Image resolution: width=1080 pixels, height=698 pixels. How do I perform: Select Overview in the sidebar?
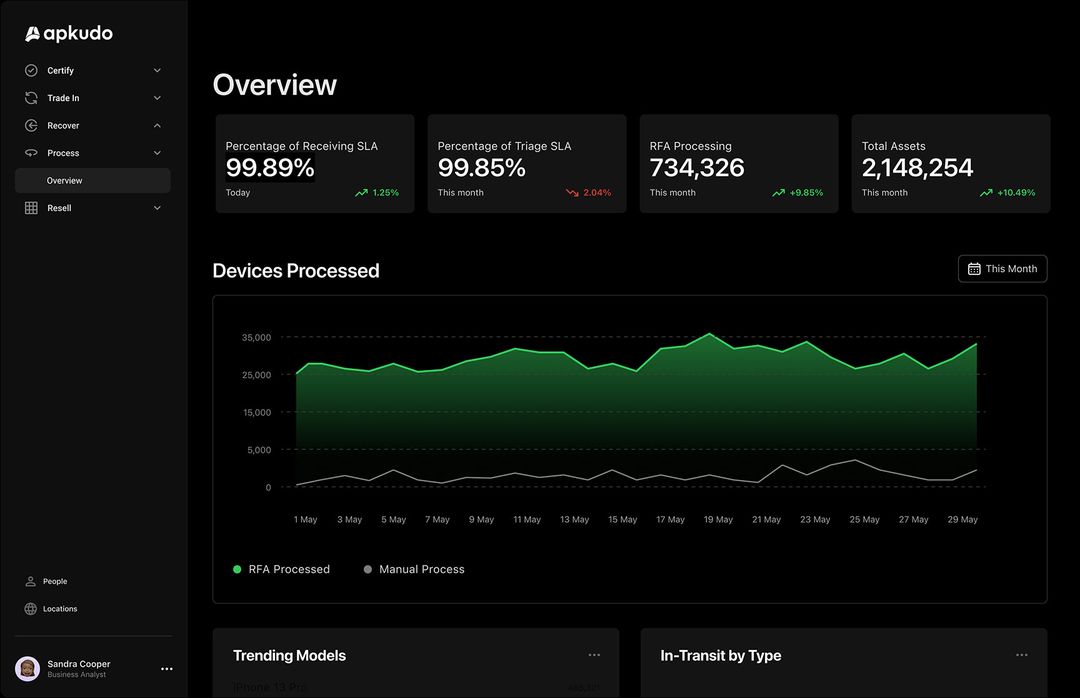[64, 180]
